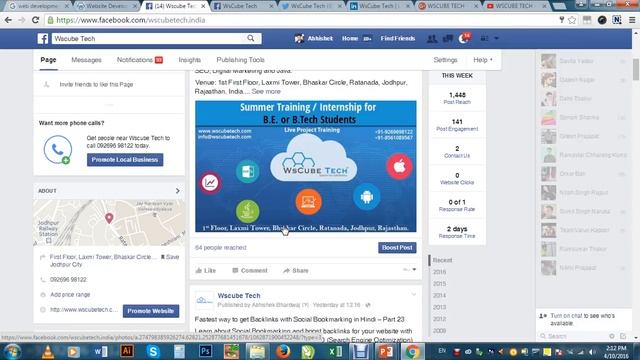The height and width of the screenshot is (360, 640).
Task: Open account menu dropdown arrow in blue bar
Action: (x=496, y=38)
